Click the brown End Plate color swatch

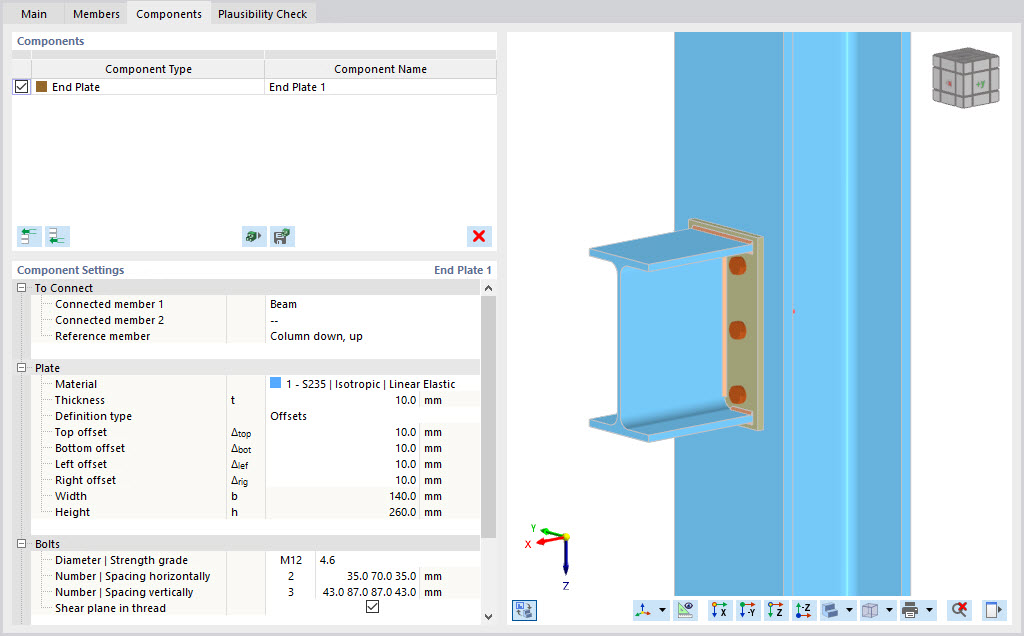(x=42, y=87)
